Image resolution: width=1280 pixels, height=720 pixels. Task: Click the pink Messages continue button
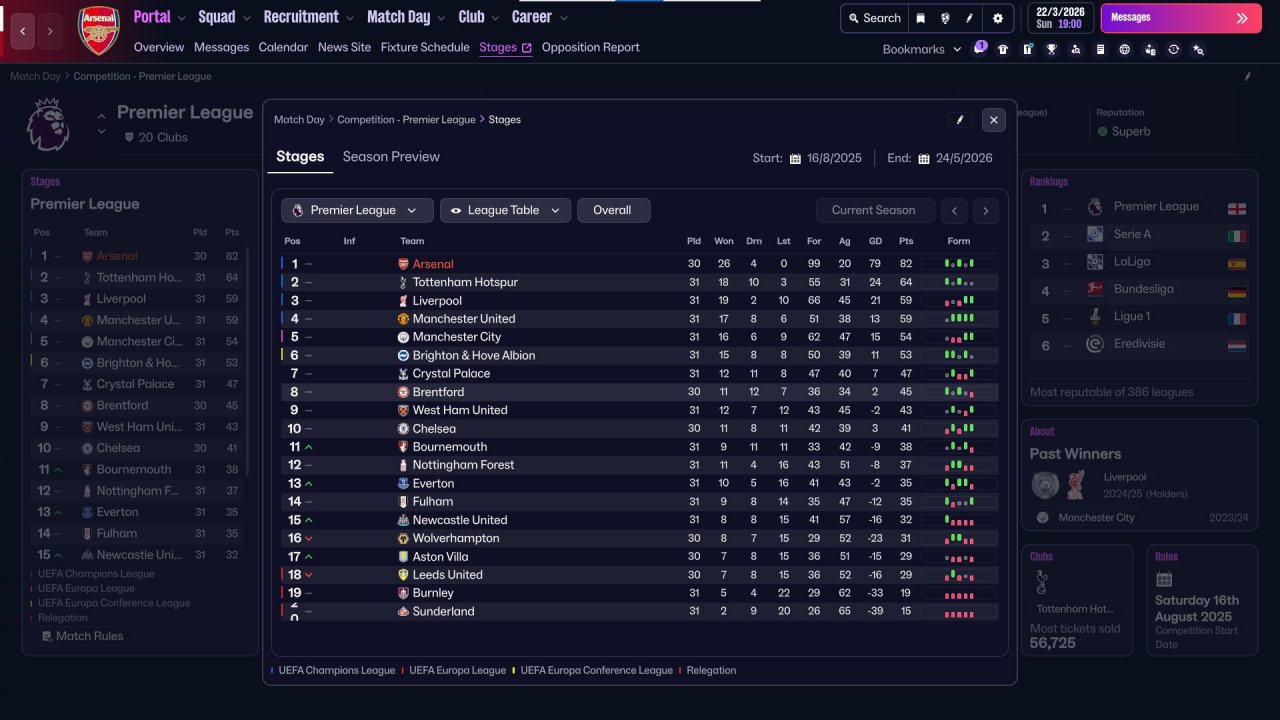pos(1181,18)
